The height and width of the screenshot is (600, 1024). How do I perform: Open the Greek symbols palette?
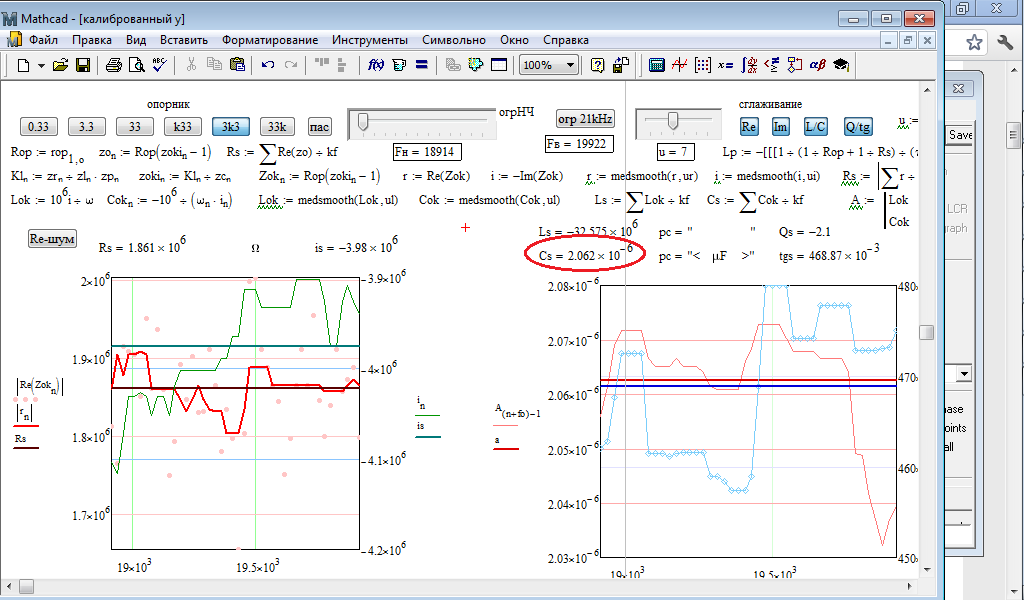click(x=817, y=65)
